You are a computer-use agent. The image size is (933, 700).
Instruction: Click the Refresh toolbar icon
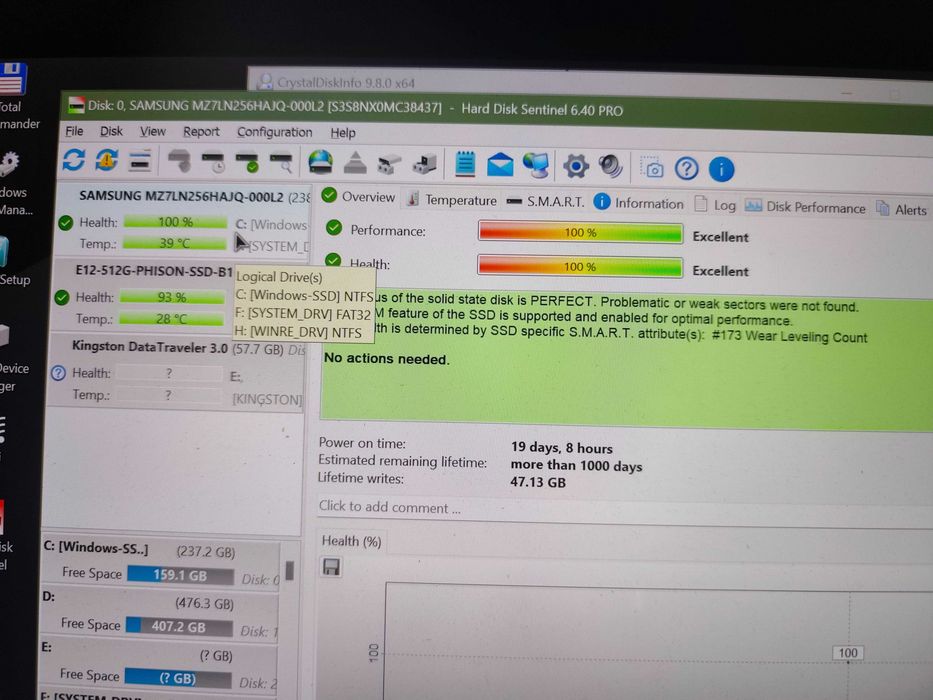point(74,160)
